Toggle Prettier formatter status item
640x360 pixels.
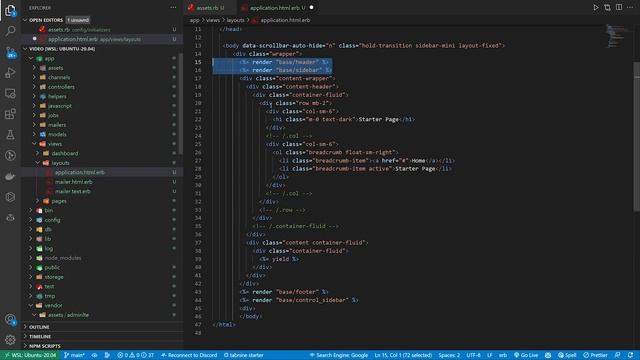click(x=596, y=355)
